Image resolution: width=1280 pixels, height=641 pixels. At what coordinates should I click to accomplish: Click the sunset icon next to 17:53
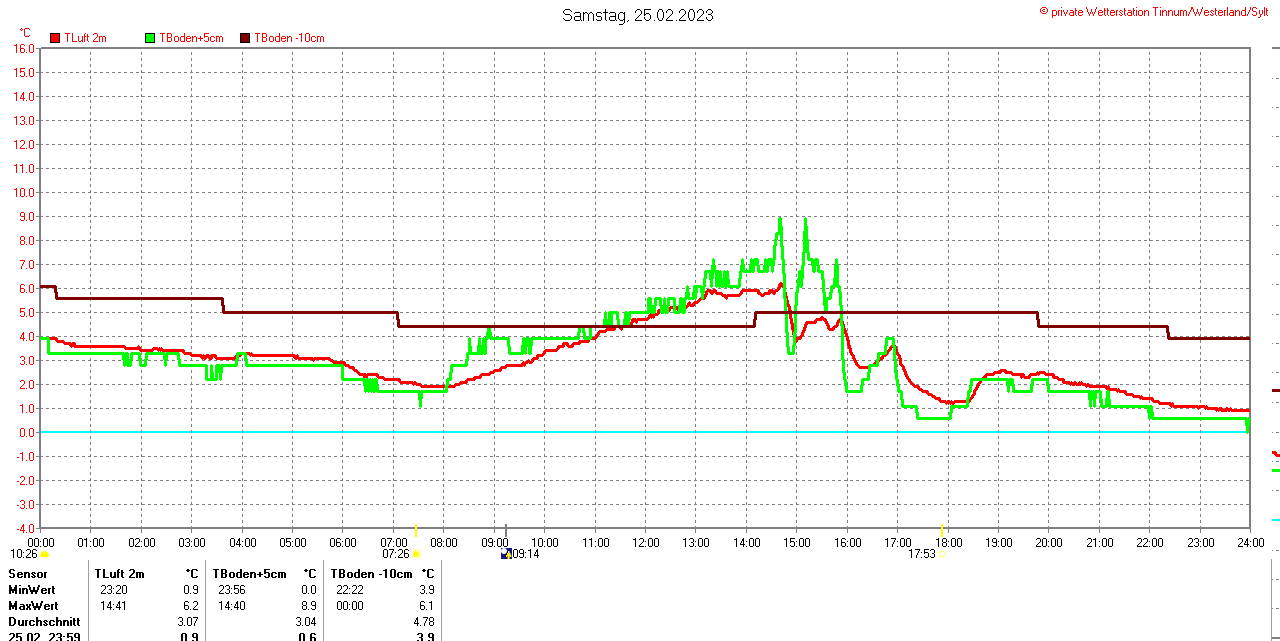[x=942, y=554]
